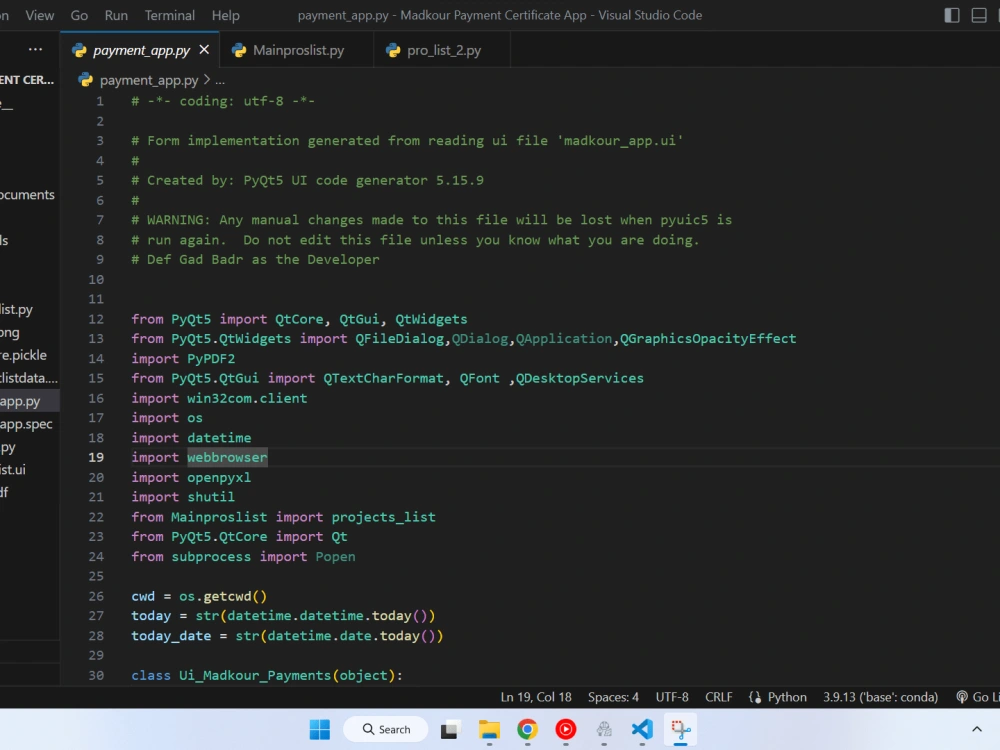Open the Help menu
Screen dimensions: 1000x750
[x=226, y=15]
